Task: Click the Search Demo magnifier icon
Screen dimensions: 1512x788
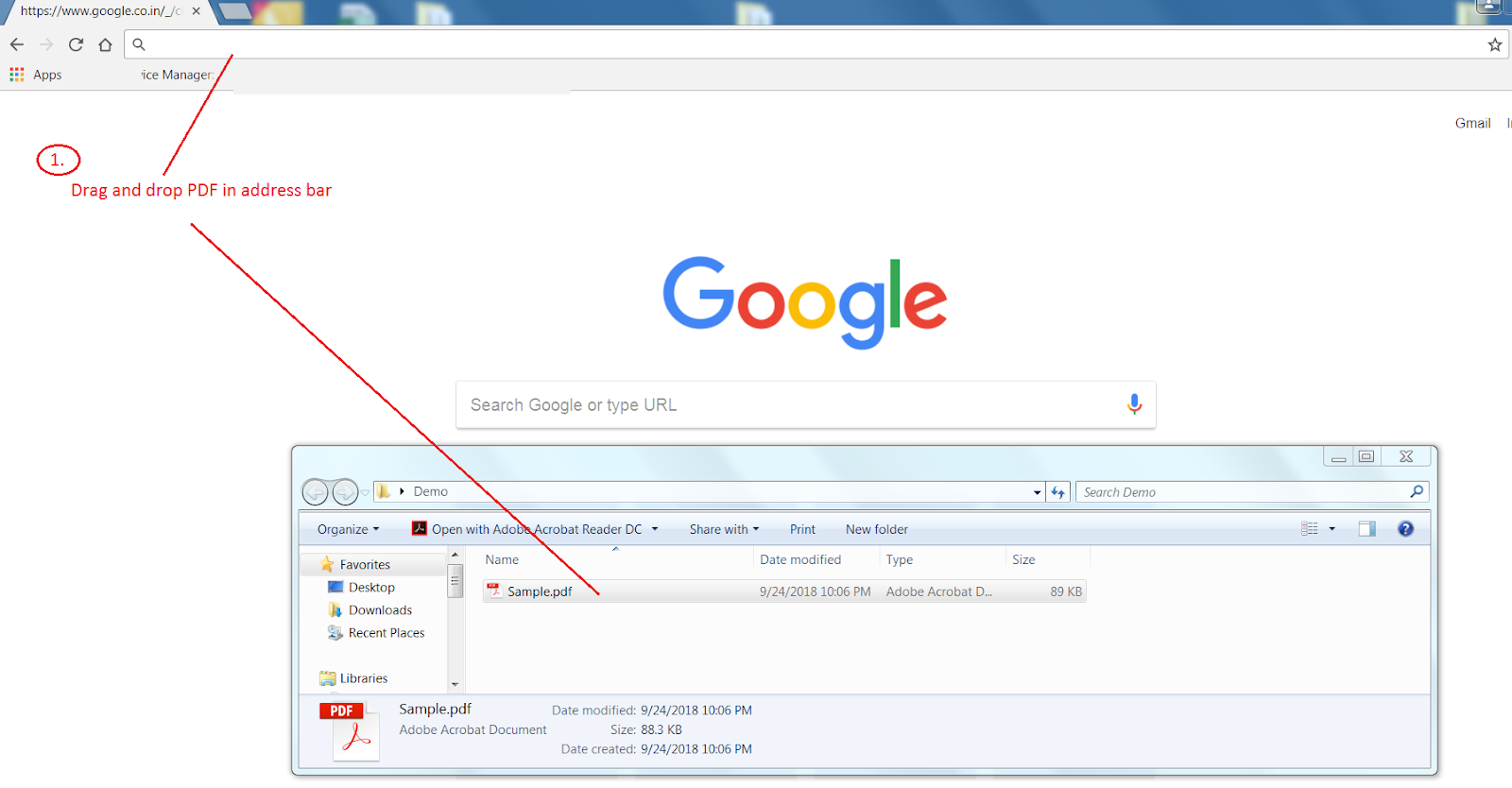Action: (1417, 491)
